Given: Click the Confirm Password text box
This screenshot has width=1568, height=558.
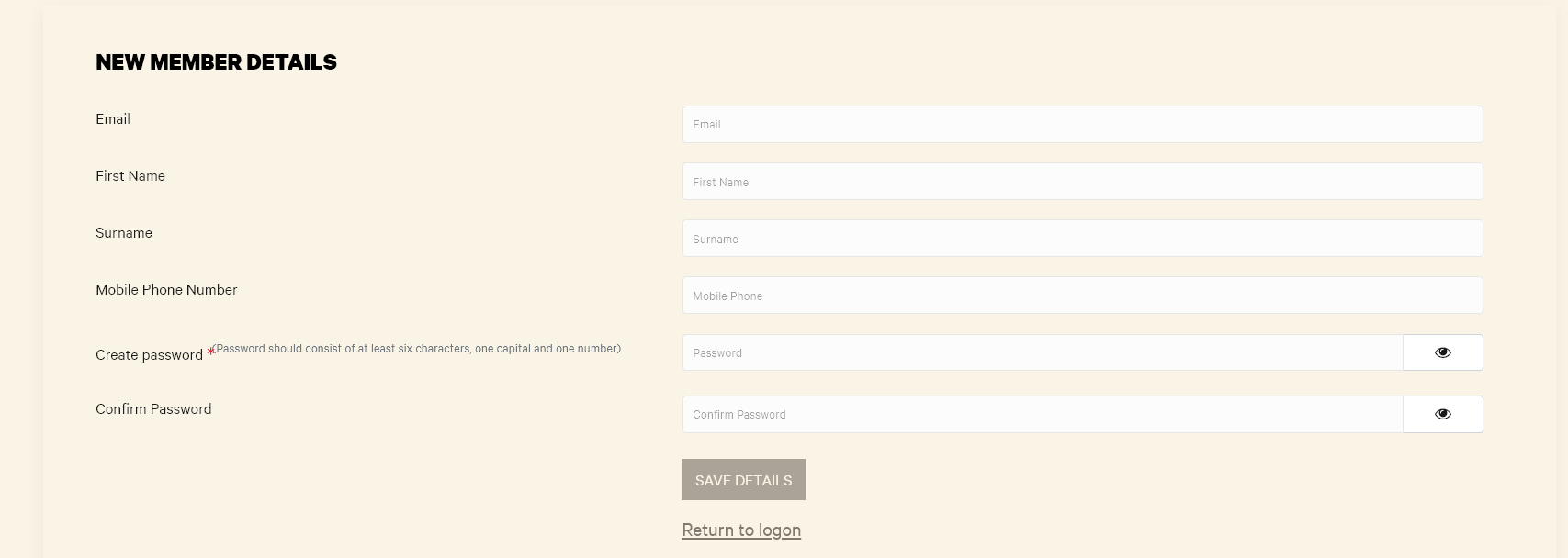Looking at the screenshot, I should [1042, 414].
